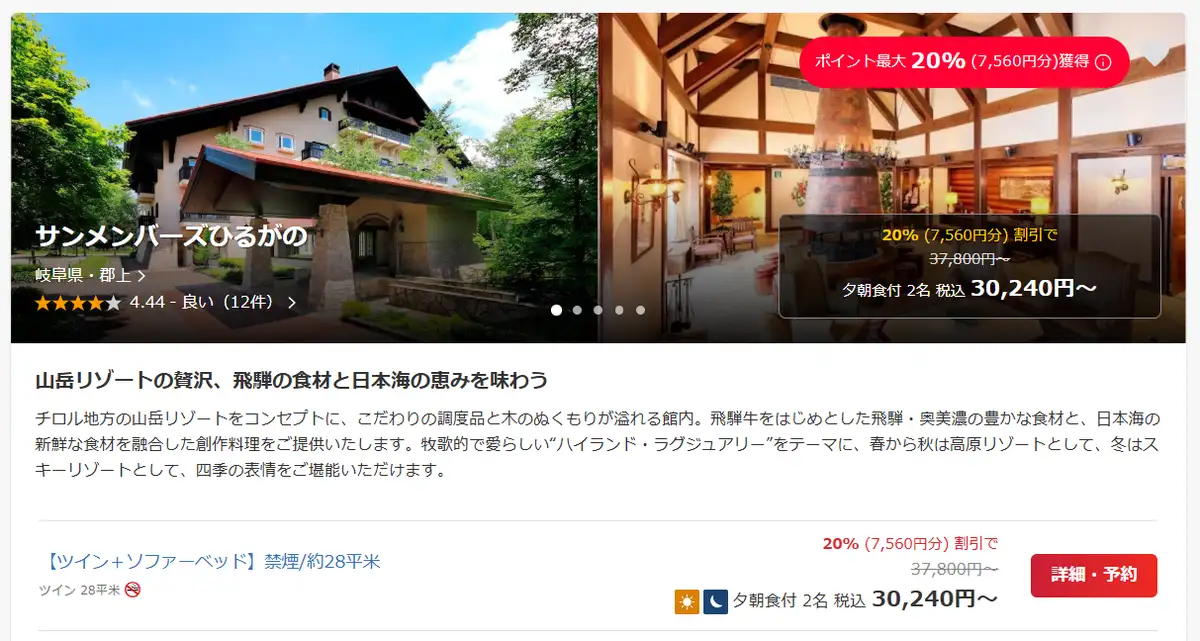The image size is (1200, 641).
Task: Click the 詳細・予約 button
Action: click(1094, 575)
